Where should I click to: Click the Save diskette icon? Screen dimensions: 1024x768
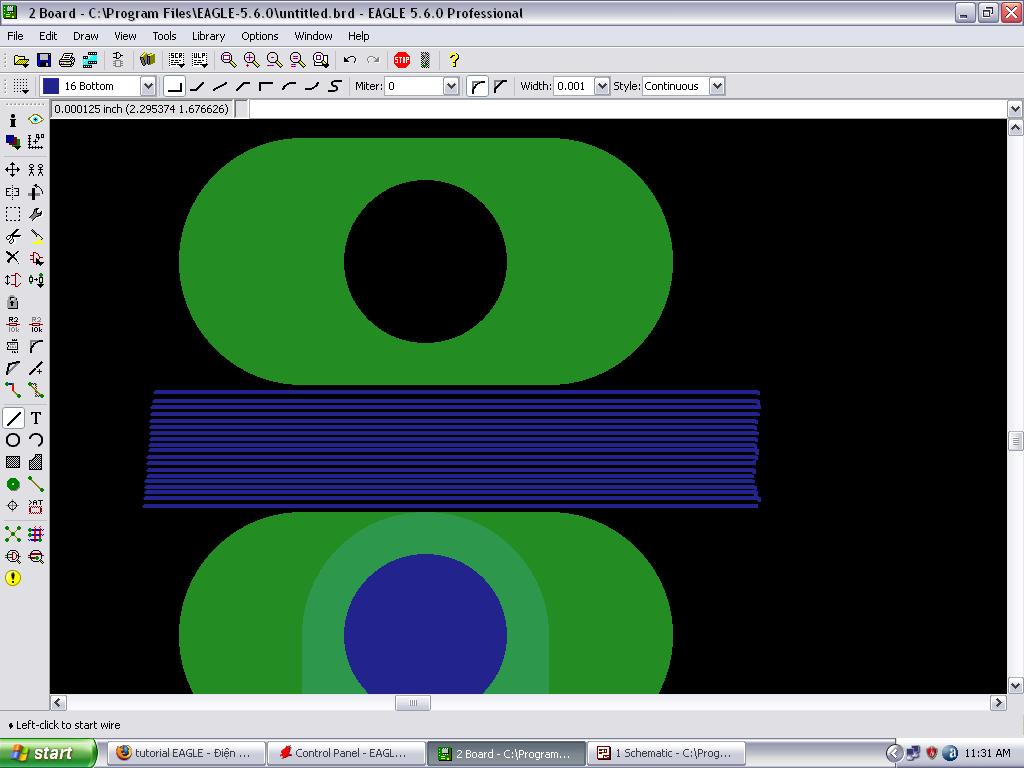(44, 60)
